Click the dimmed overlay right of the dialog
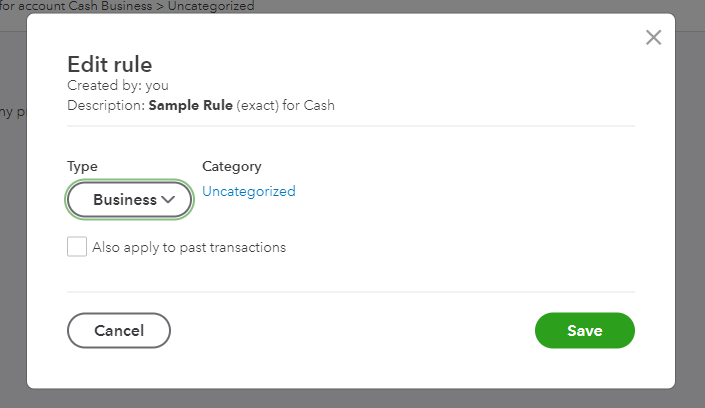The width and height of the screenshot is (705, 408). pyautogui.click(x=690, y=250)
